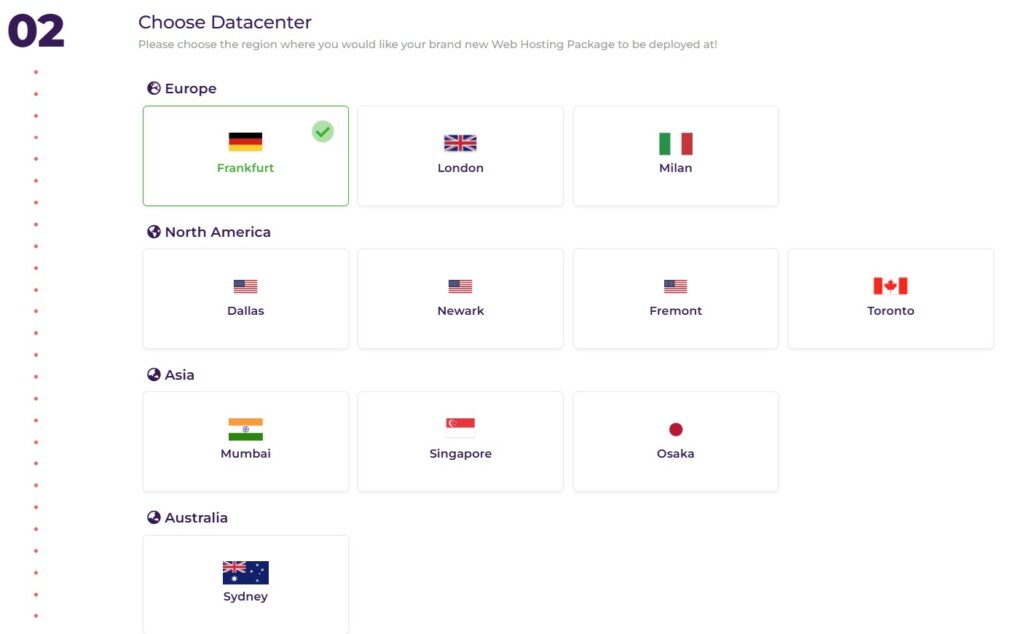1024x634 pixels.
Task: Click the German flag icon for Frankfurt
Action: tap(245, 142)
